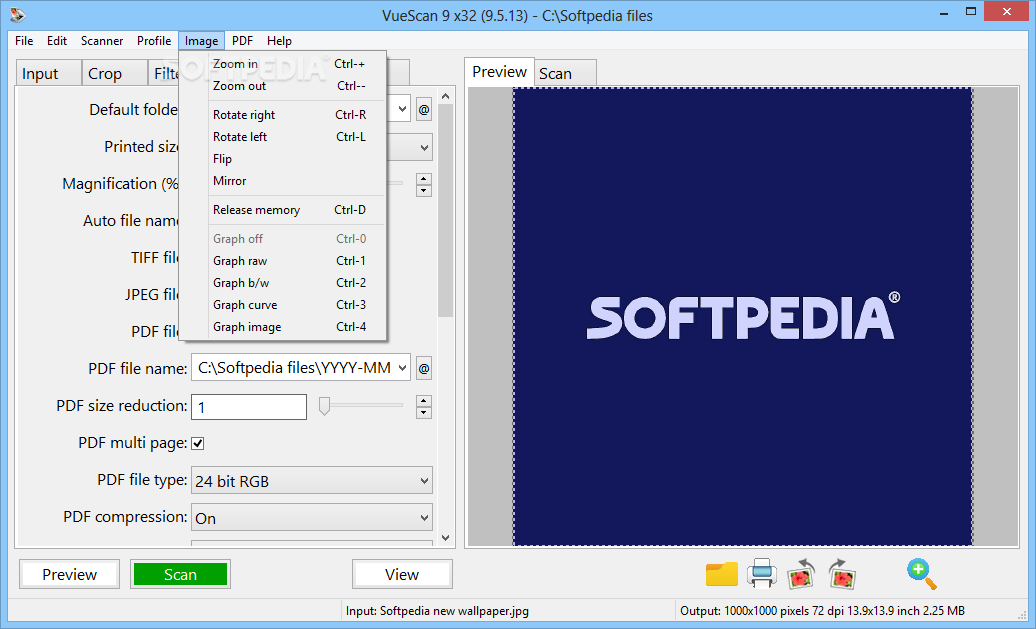
Task: Choose Release memory menu entry
Action: tap(283, 210)
